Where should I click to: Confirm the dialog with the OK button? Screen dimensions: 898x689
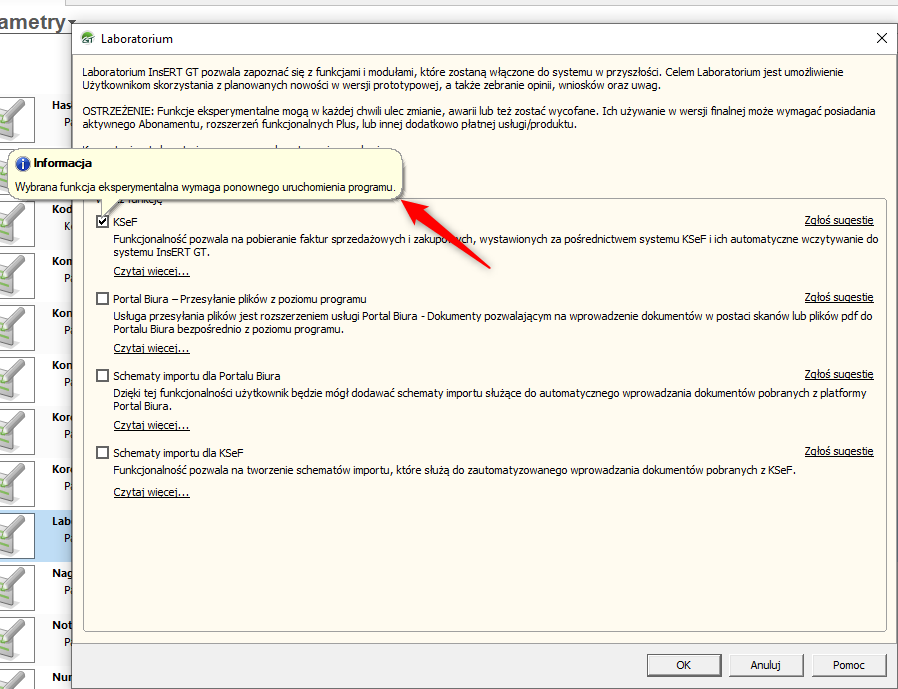tap(684, 665)
